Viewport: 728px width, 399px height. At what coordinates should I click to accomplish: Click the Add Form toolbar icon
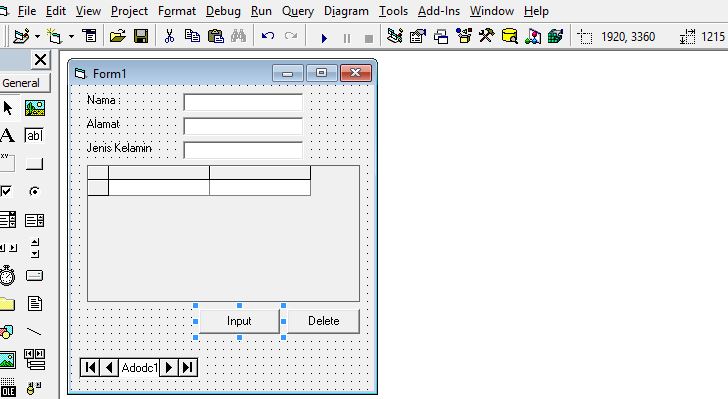coord(55,36)
